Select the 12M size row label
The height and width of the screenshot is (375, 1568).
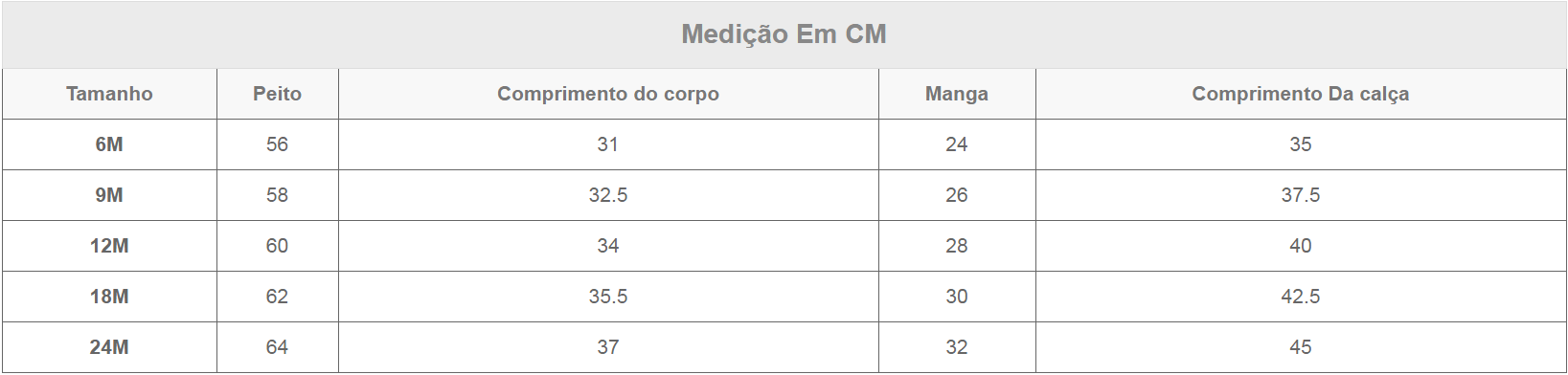tap(109, 246)
